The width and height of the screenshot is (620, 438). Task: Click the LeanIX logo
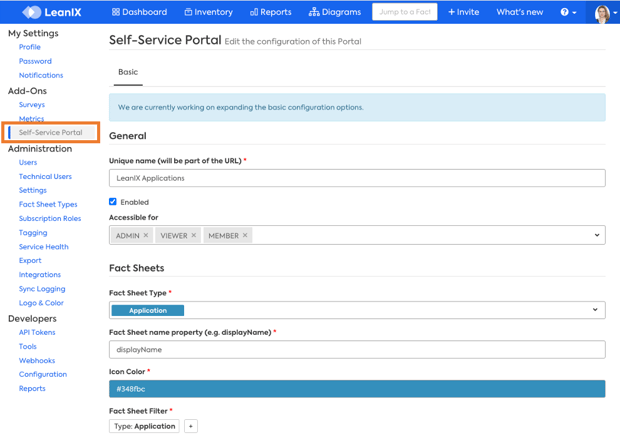(52, 12)
